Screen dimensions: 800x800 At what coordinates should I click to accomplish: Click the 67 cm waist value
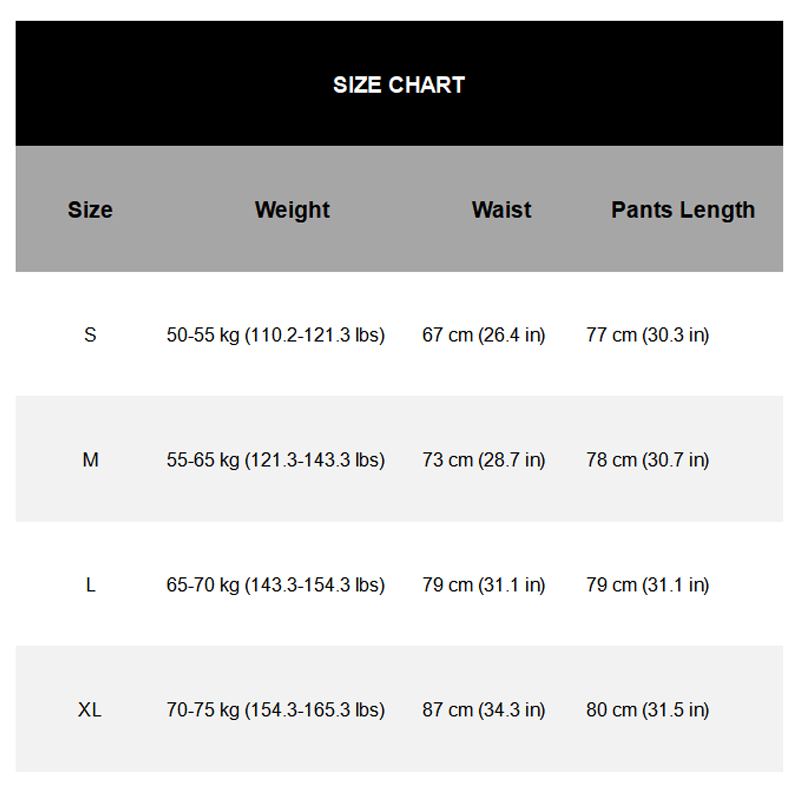pyautogui.click(x=484, y=335)
